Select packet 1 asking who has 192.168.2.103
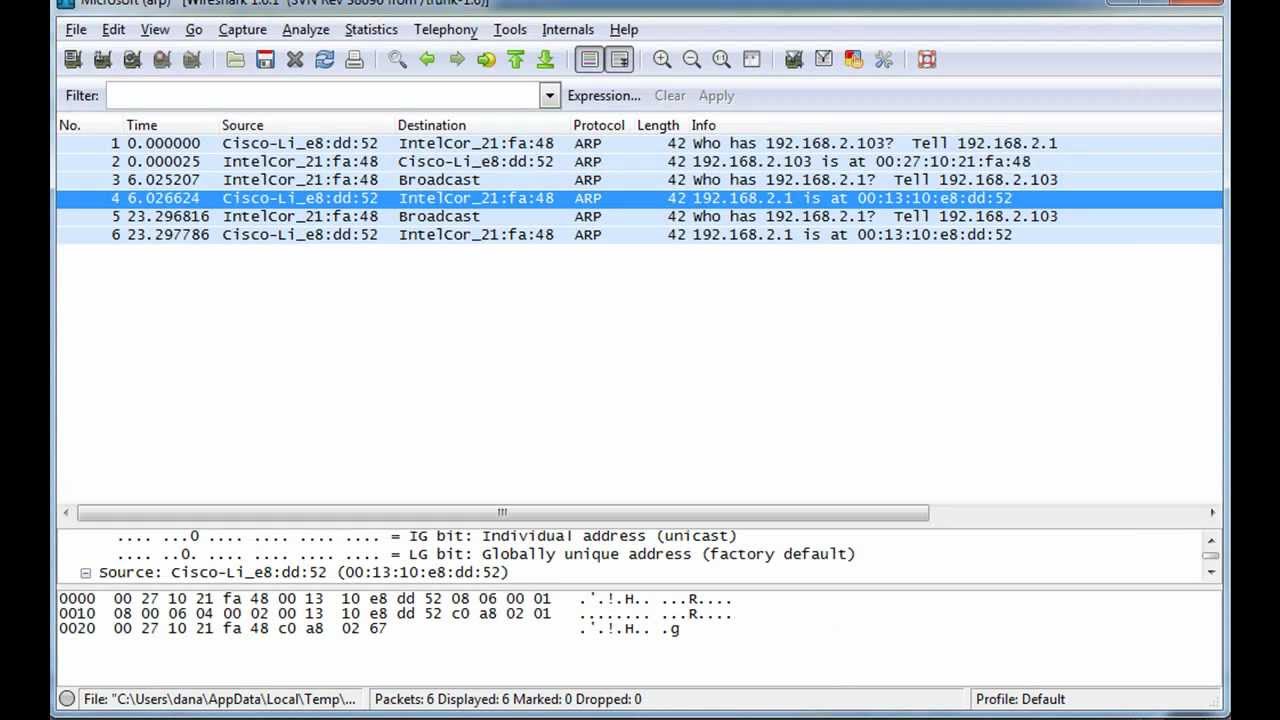Image resolution: width=1280 pixels, height=720 pixels. click(x=640, y=143)
